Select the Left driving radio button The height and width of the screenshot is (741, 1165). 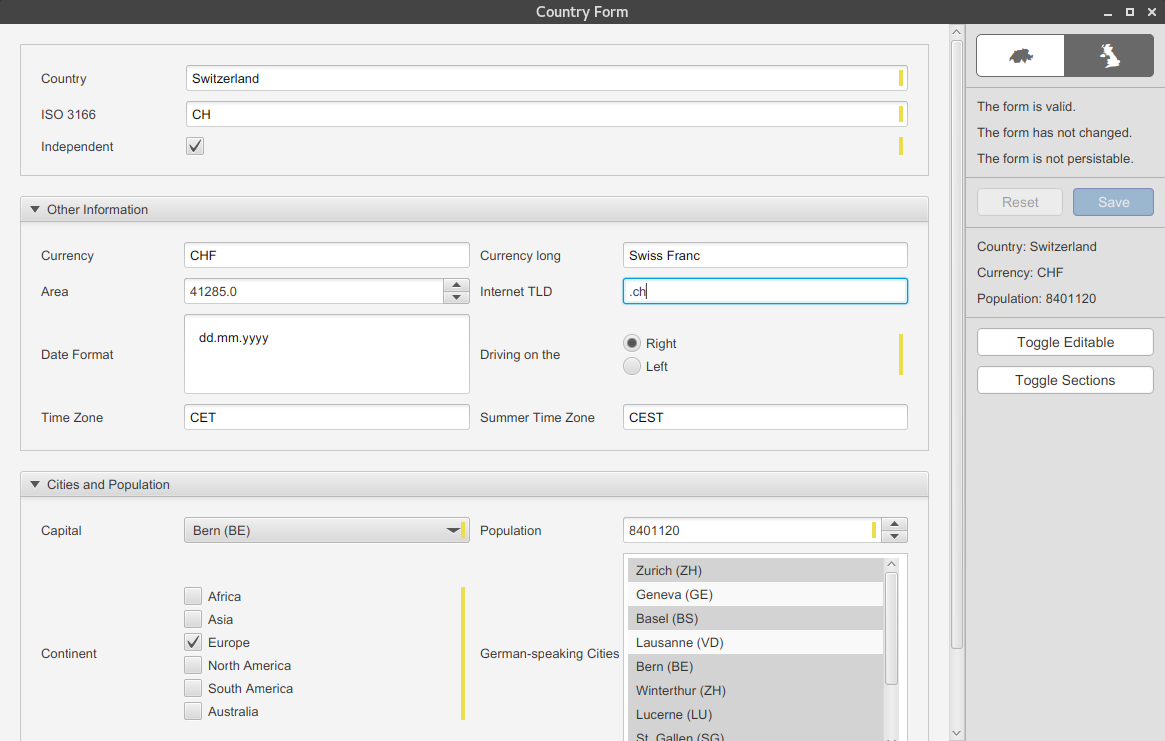click(x=631, y=365)
